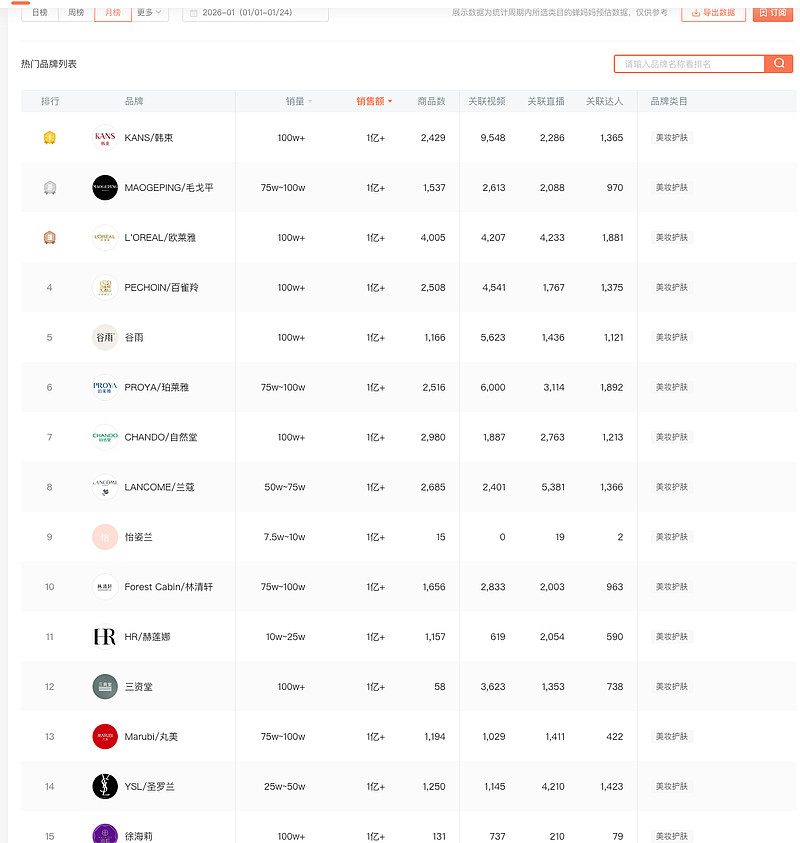Click the 导出数据 export button
Screen dimensions: 800x843
click(713, 12)
